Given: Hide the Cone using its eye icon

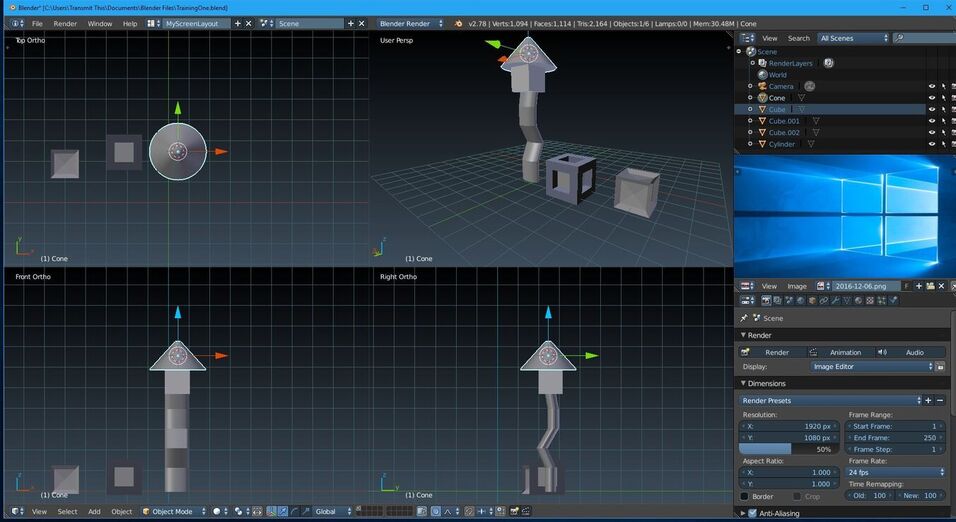Looking at the screenshot, I should pos(932,98).
